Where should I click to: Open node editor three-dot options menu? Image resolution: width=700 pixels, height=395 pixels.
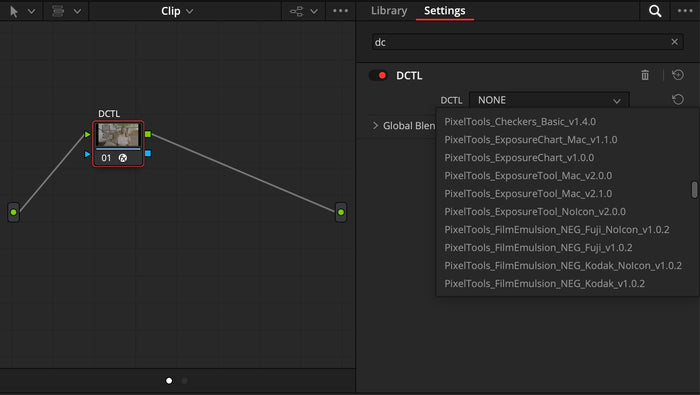coord(341,11)
